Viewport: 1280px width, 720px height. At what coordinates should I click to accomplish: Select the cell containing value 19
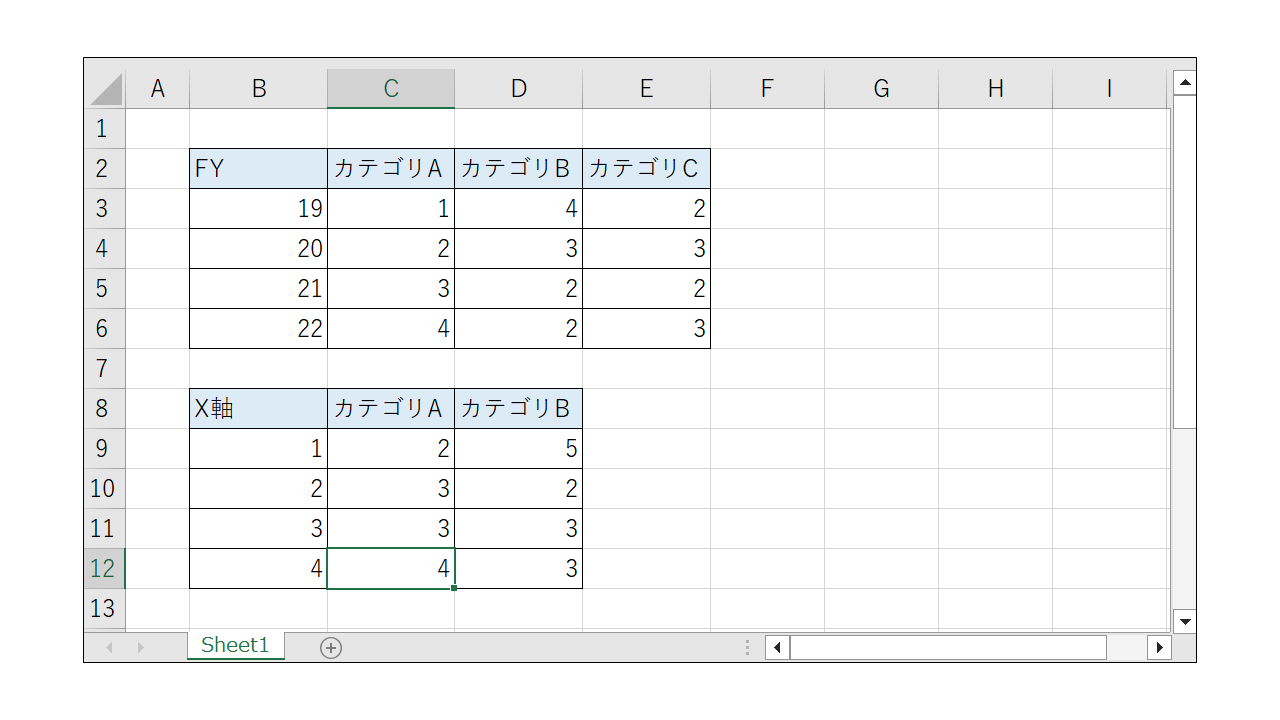pos(258,208)
